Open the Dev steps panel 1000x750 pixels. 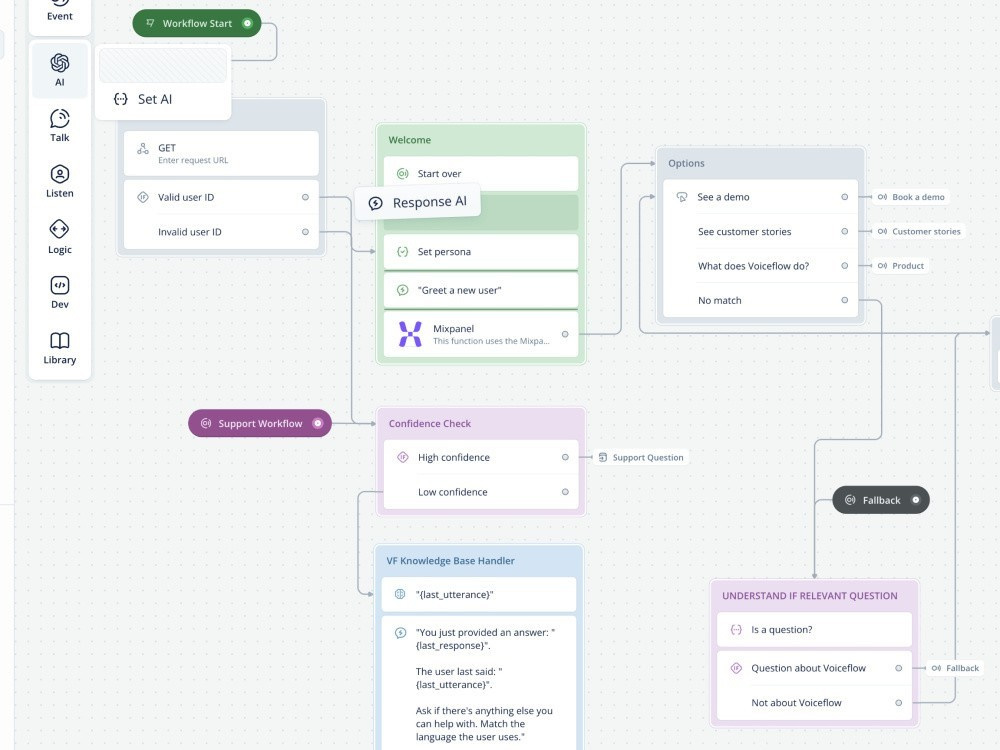[x=59, y=292]
